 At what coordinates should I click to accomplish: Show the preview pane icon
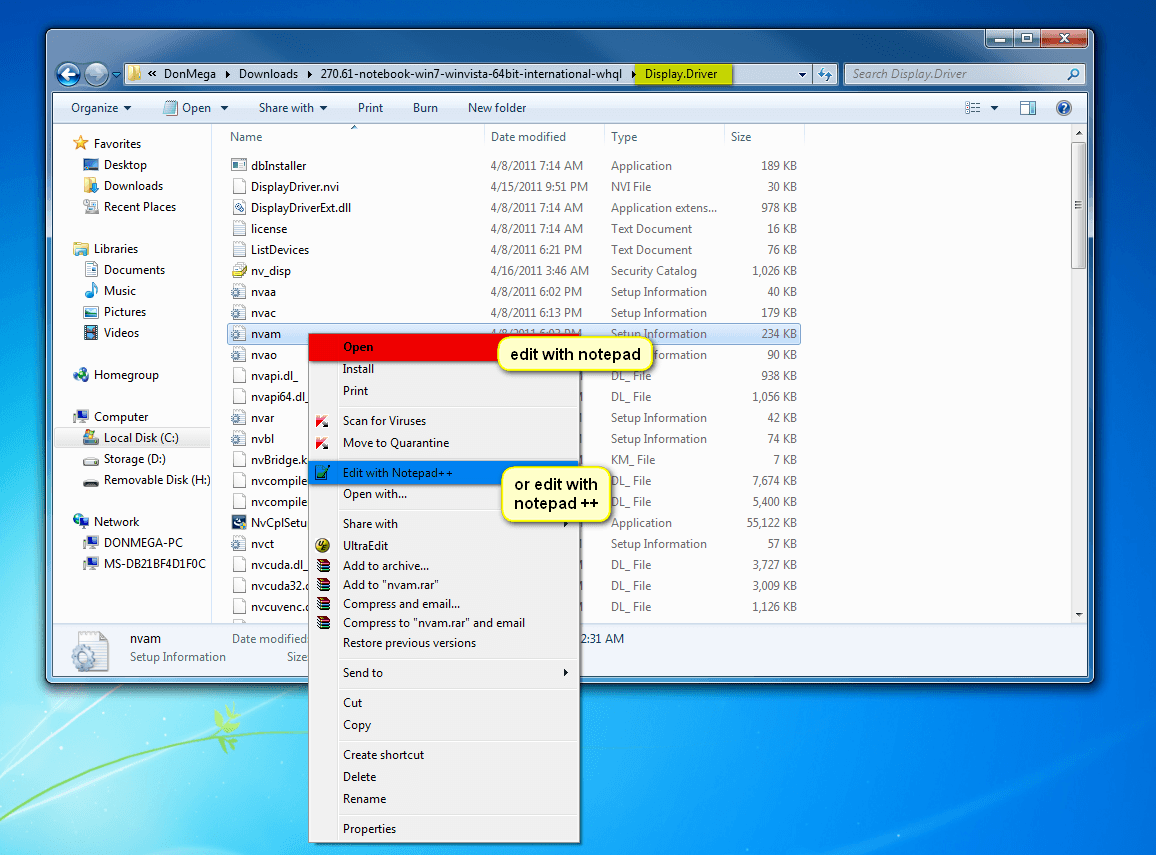pos(1027,108)
